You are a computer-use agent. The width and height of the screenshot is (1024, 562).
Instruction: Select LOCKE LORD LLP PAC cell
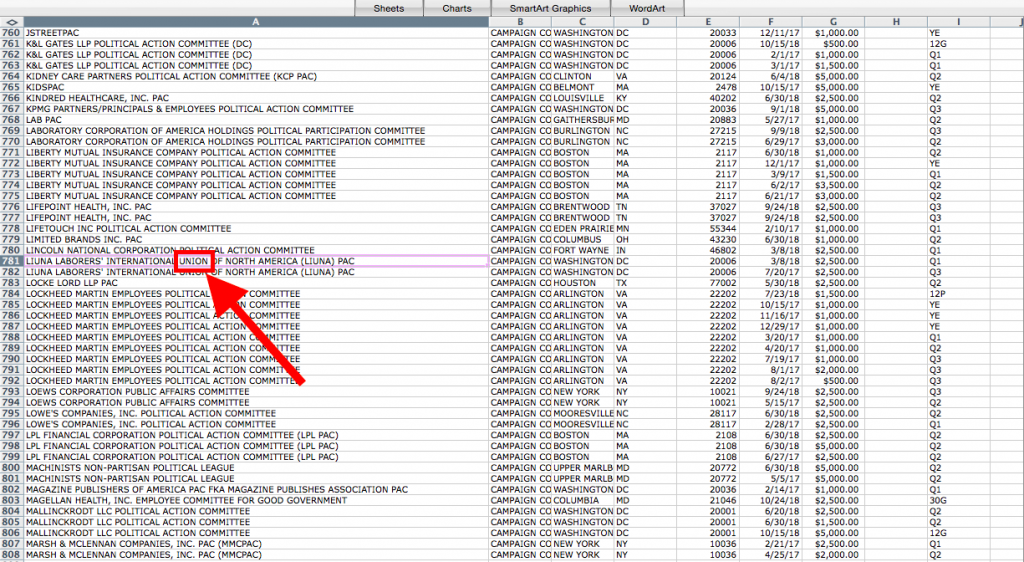coord(256,283)
